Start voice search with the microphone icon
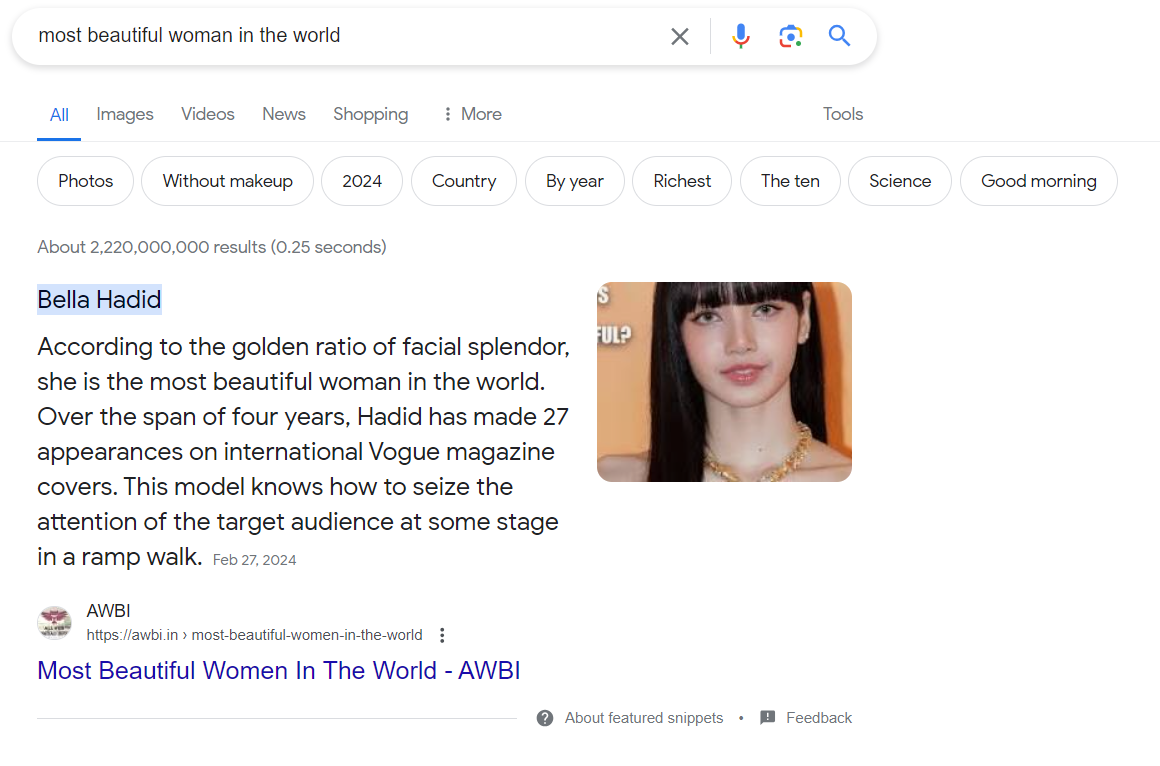Viewport: 1160px width, 766px height. coord(741,36)
